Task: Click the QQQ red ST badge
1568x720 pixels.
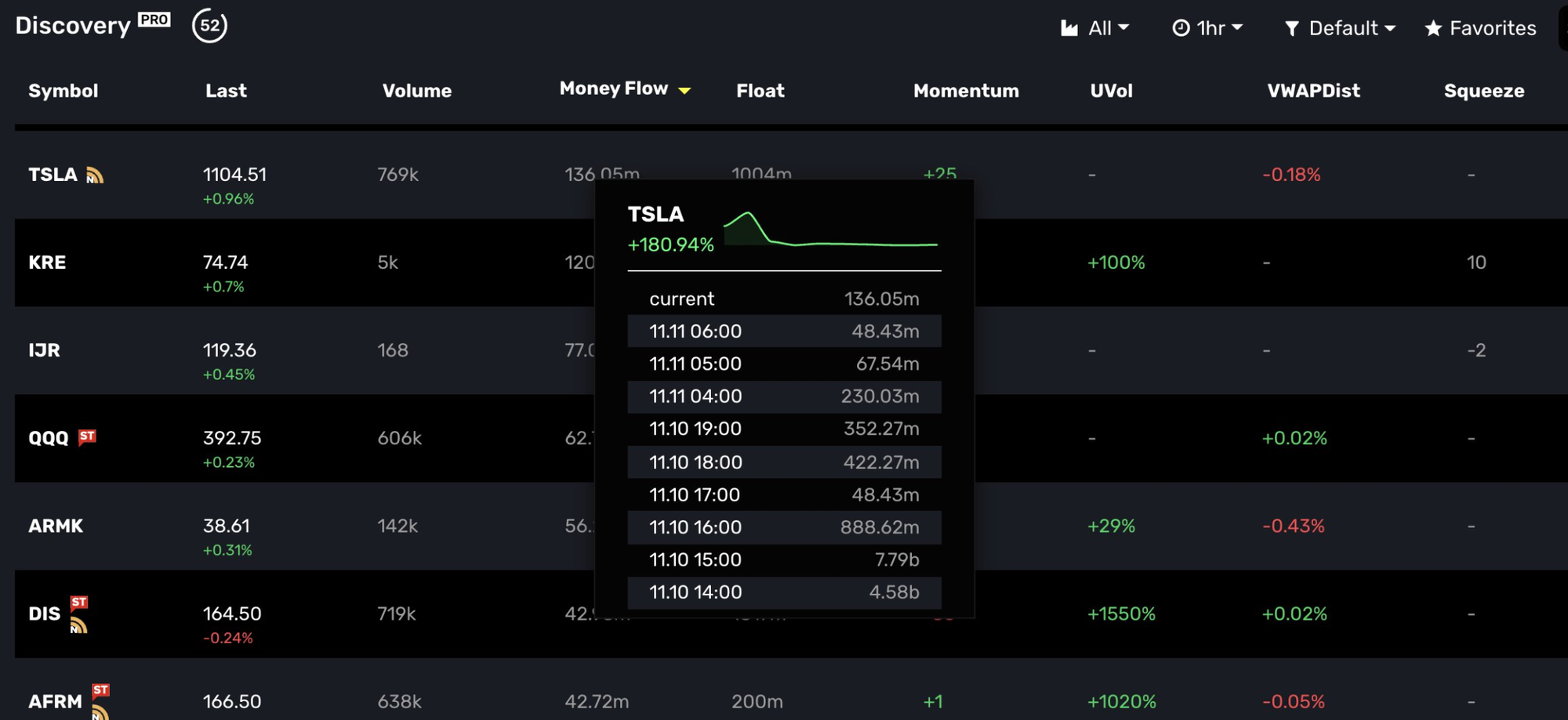Action: [x=87, y=436]
